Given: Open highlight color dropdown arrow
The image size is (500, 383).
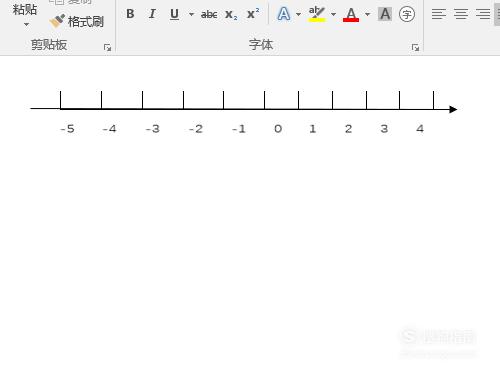Looking at the screenshot, I should tap(333, 14).
